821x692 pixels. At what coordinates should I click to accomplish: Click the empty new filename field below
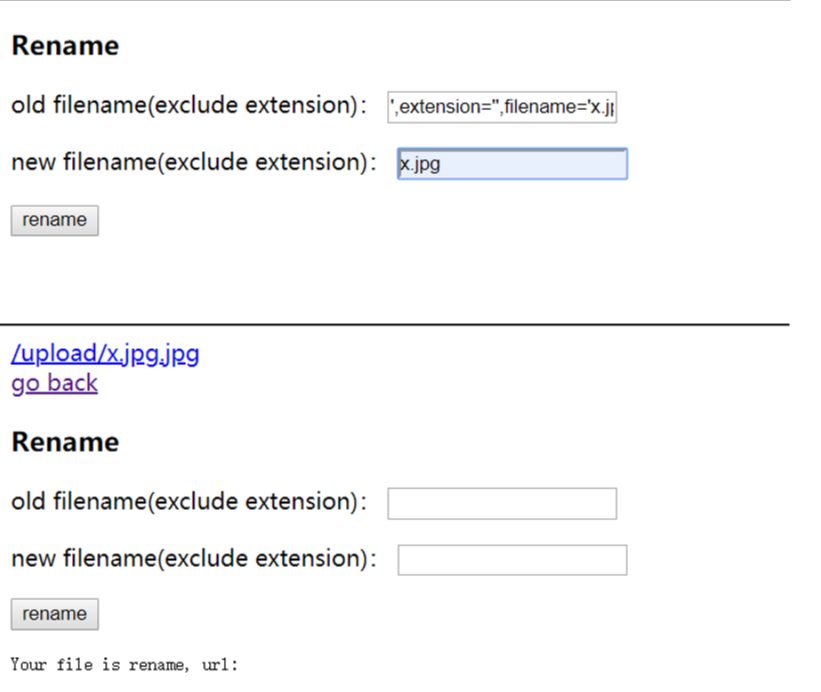pos(511,559)
